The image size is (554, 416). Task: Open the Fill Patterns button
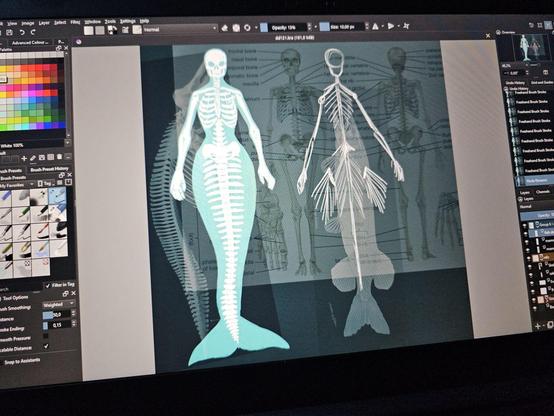click(100, 30)
